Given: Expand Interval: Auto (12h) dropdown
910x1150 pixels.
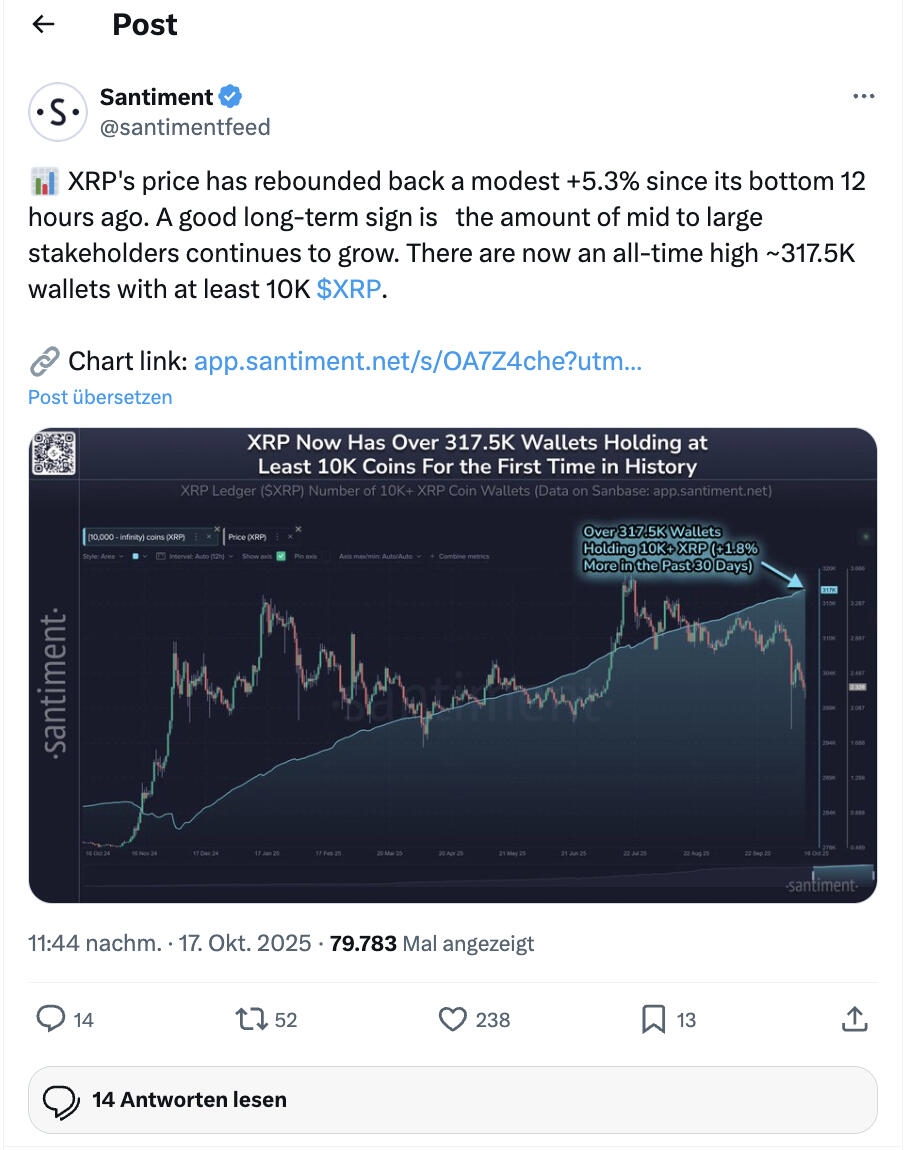Looking at the screenshot, I should point(199,556).
